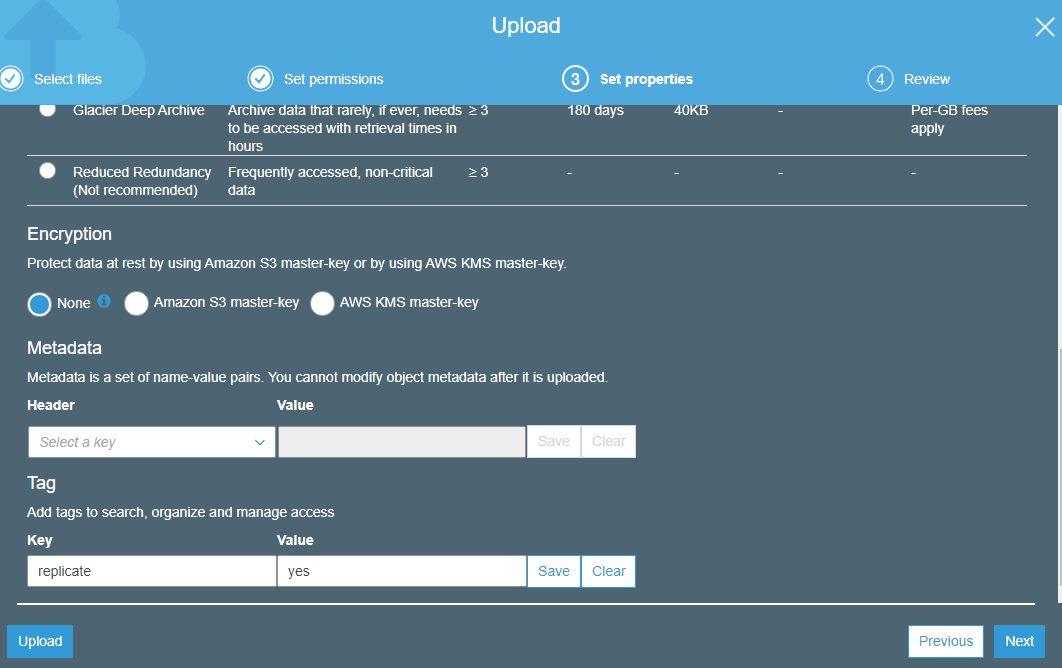The height and width of the screenshot is (668, 1062).
Task: Click the Next button
Action: [1019, 641]
